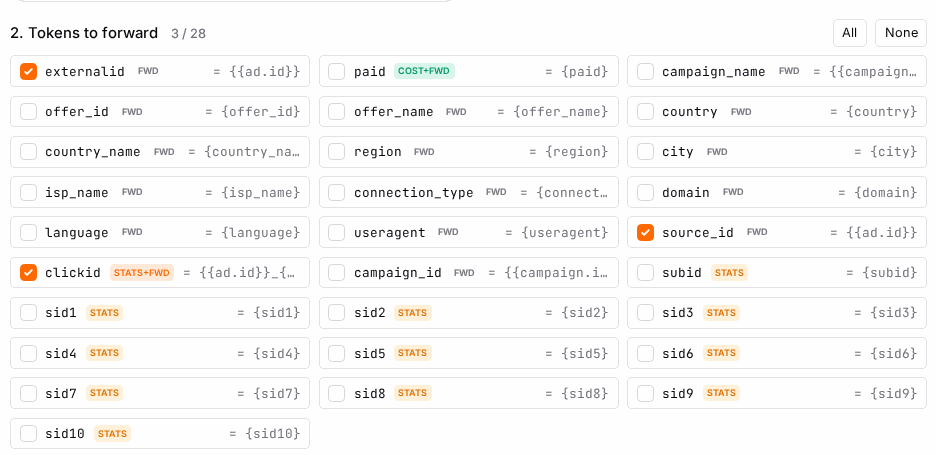Check the campaign_id token box
This screenshot has width=936, height=455.
(x=337, y=273)
